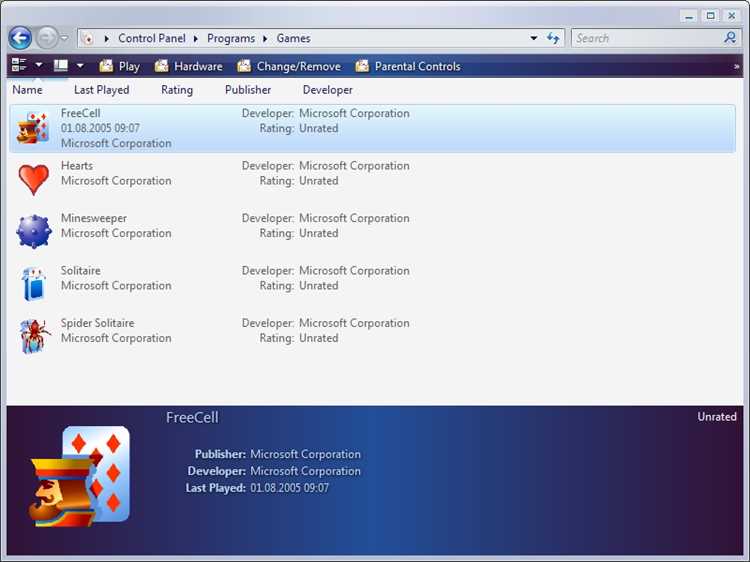The height and width of the screenshot is (562, 750).
Task: Click the Views icon in toolbar
Action: (x=61, y=65)
